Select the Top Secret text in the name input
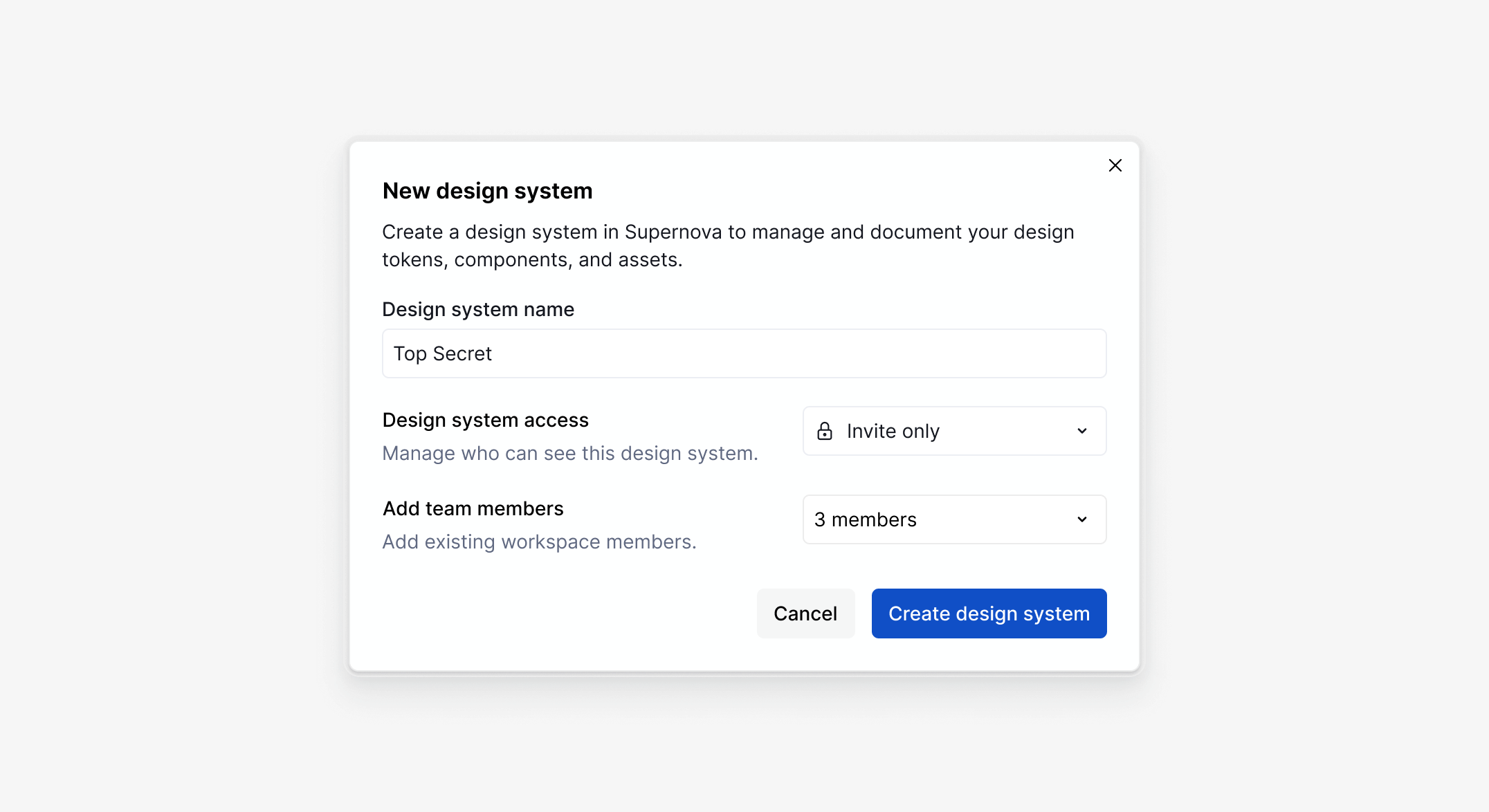The height and width of the screenshot is (812, 1489). click(443, 353)
